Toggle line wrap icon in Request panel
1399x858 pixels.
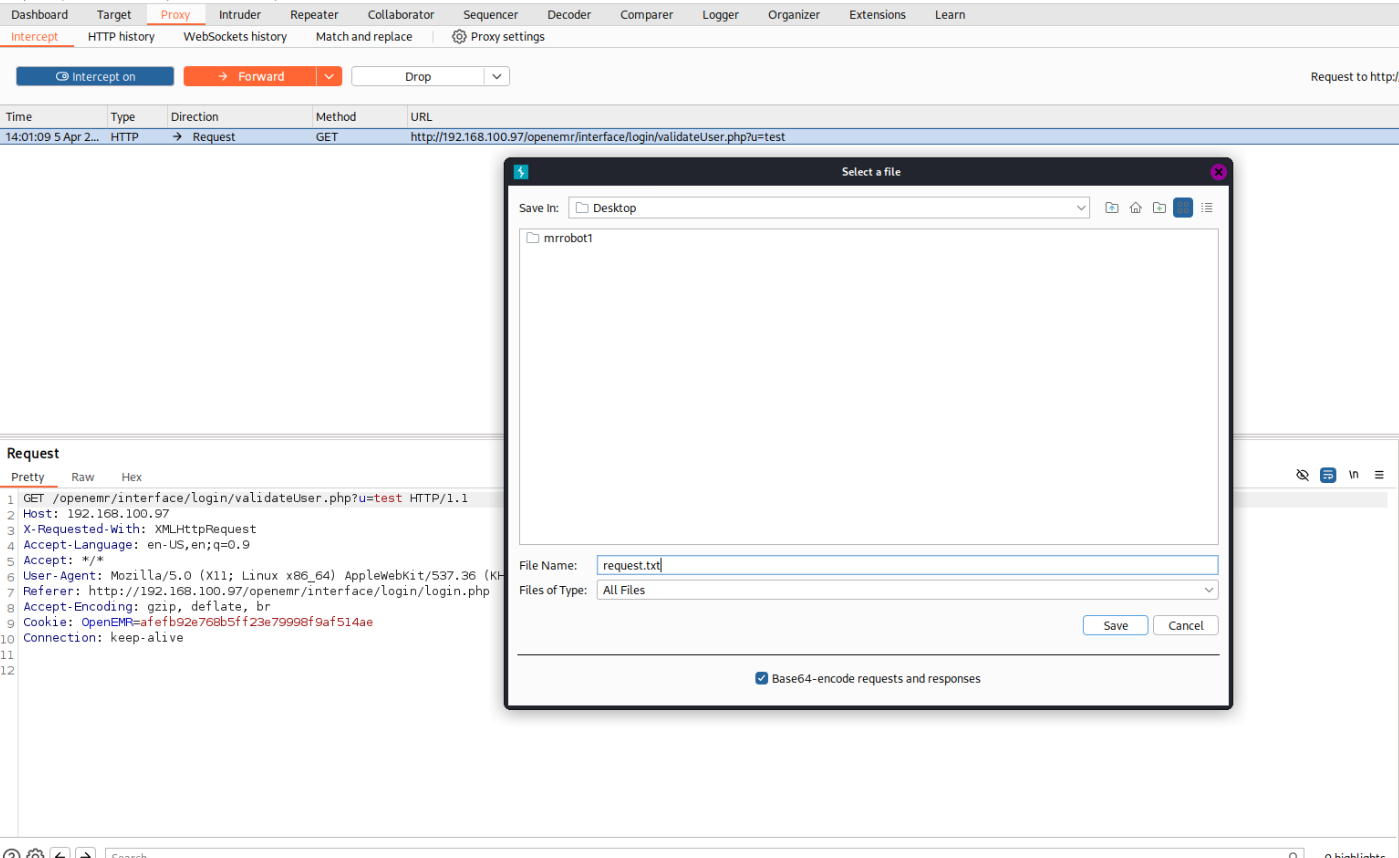(x=1328, y=475)
